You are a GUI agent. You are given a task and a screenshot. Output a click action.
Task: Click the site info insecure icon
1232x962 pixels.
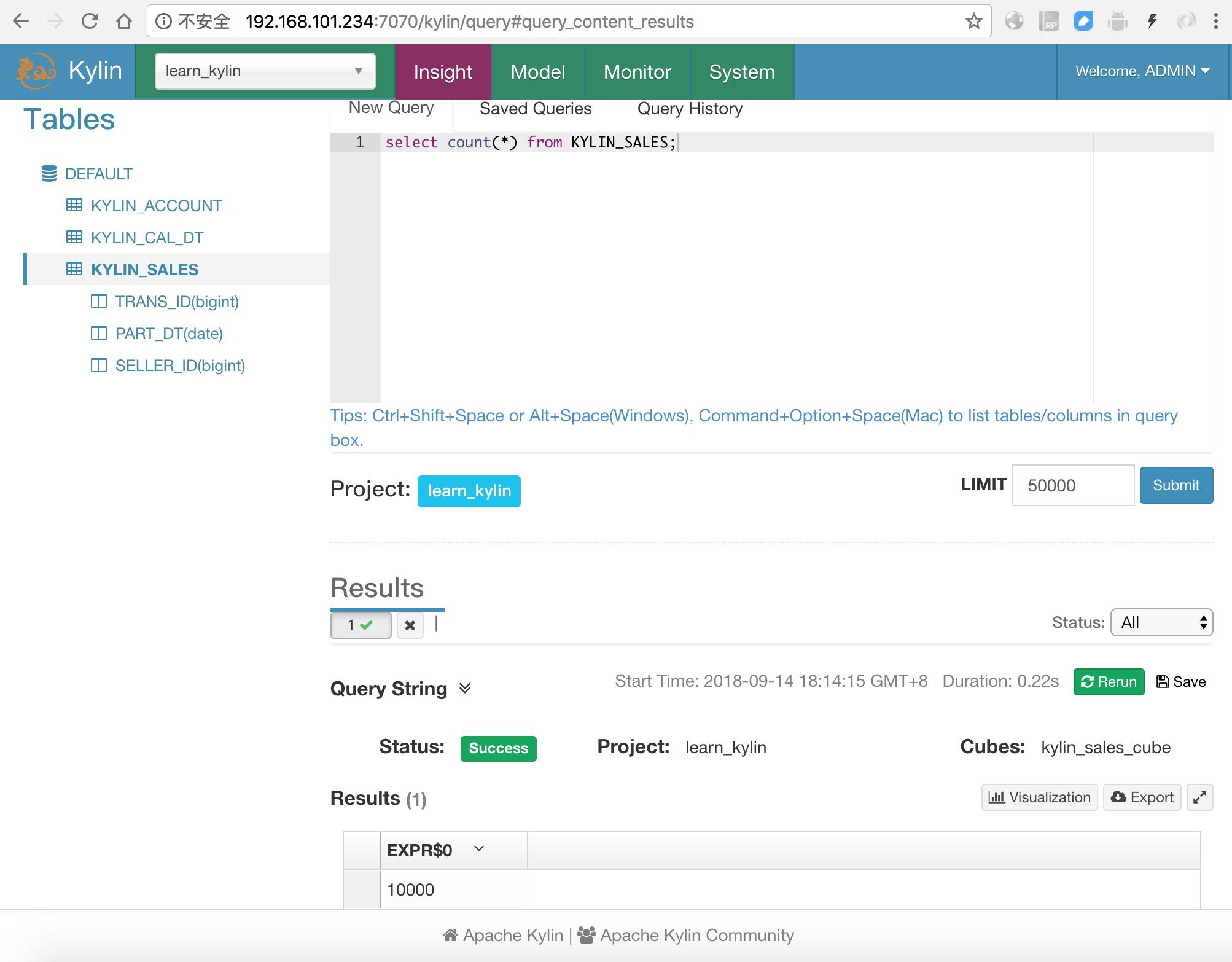[x=163, y=22]
